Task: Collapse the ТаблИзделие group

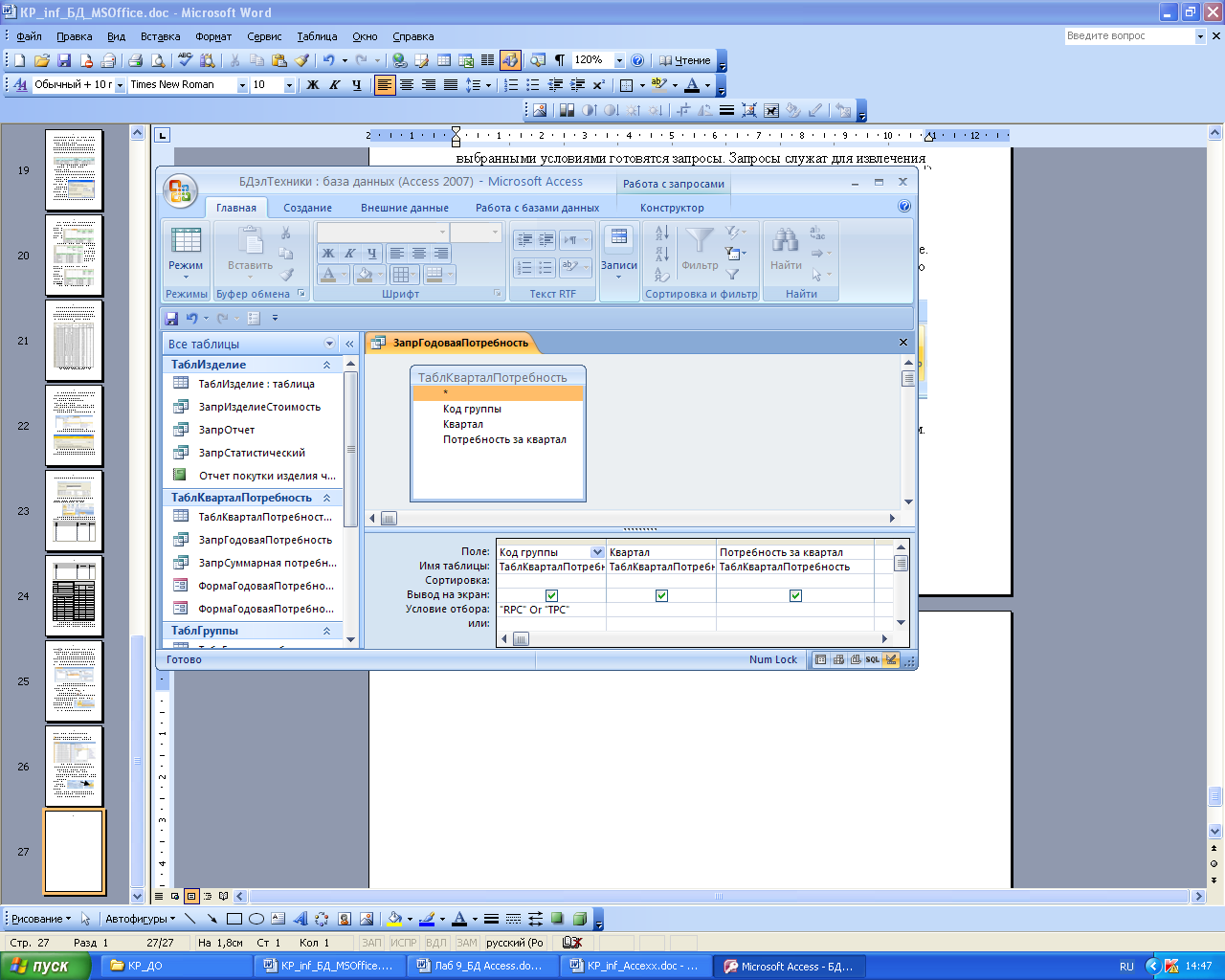Action: pyautogui.click(x=326, y=365)
